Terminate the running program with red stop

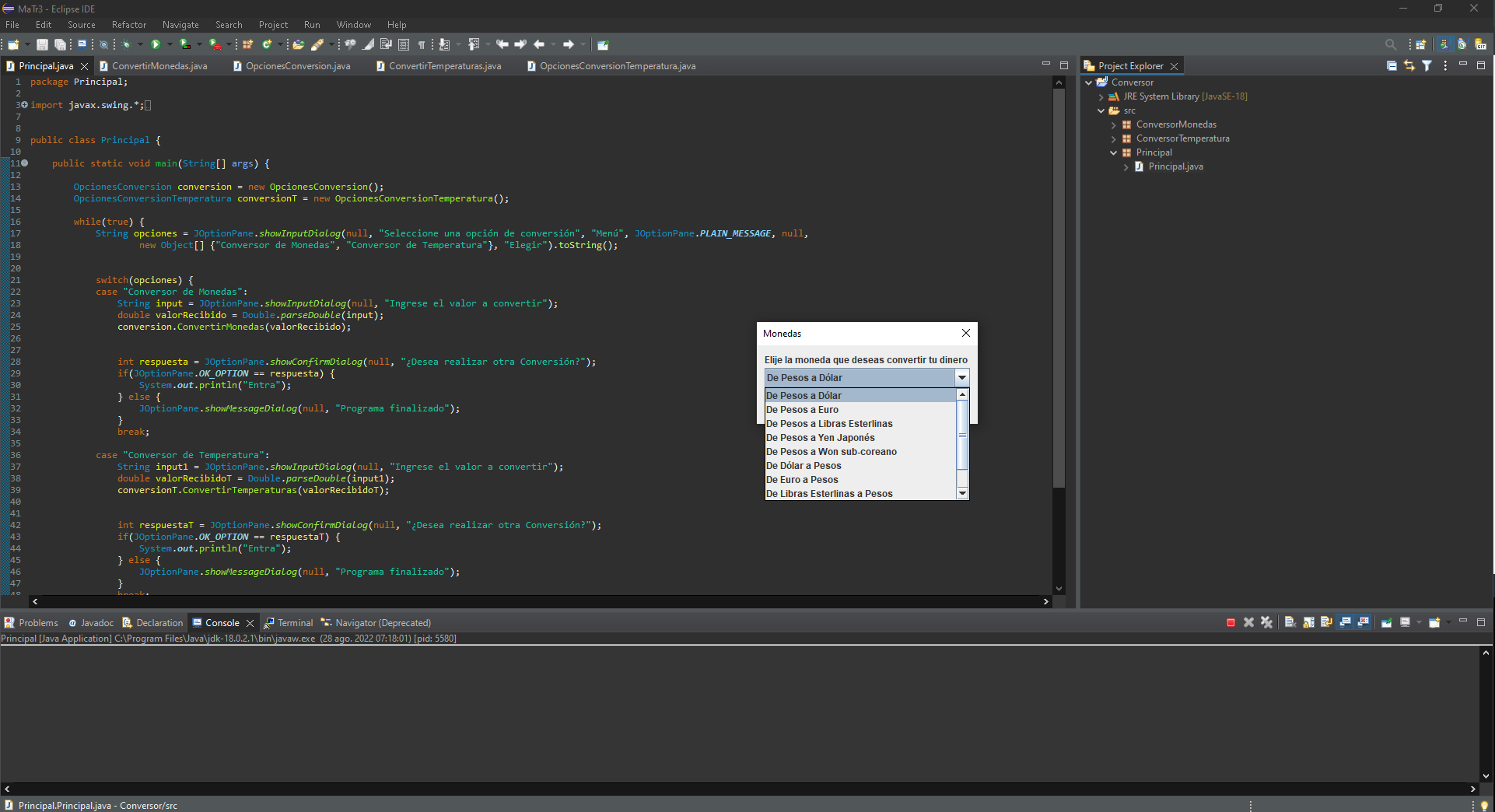tap(1231, 623)
